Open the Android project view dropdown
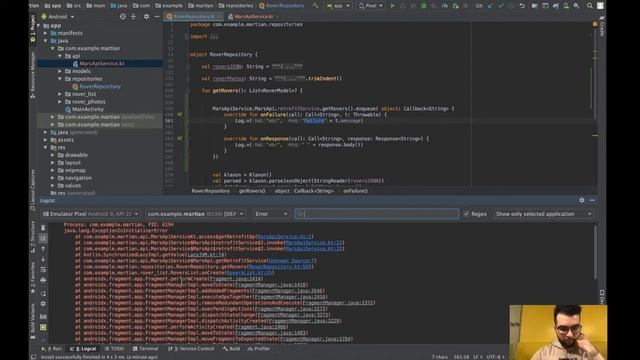The image size is (640, 360). point(58,17)
